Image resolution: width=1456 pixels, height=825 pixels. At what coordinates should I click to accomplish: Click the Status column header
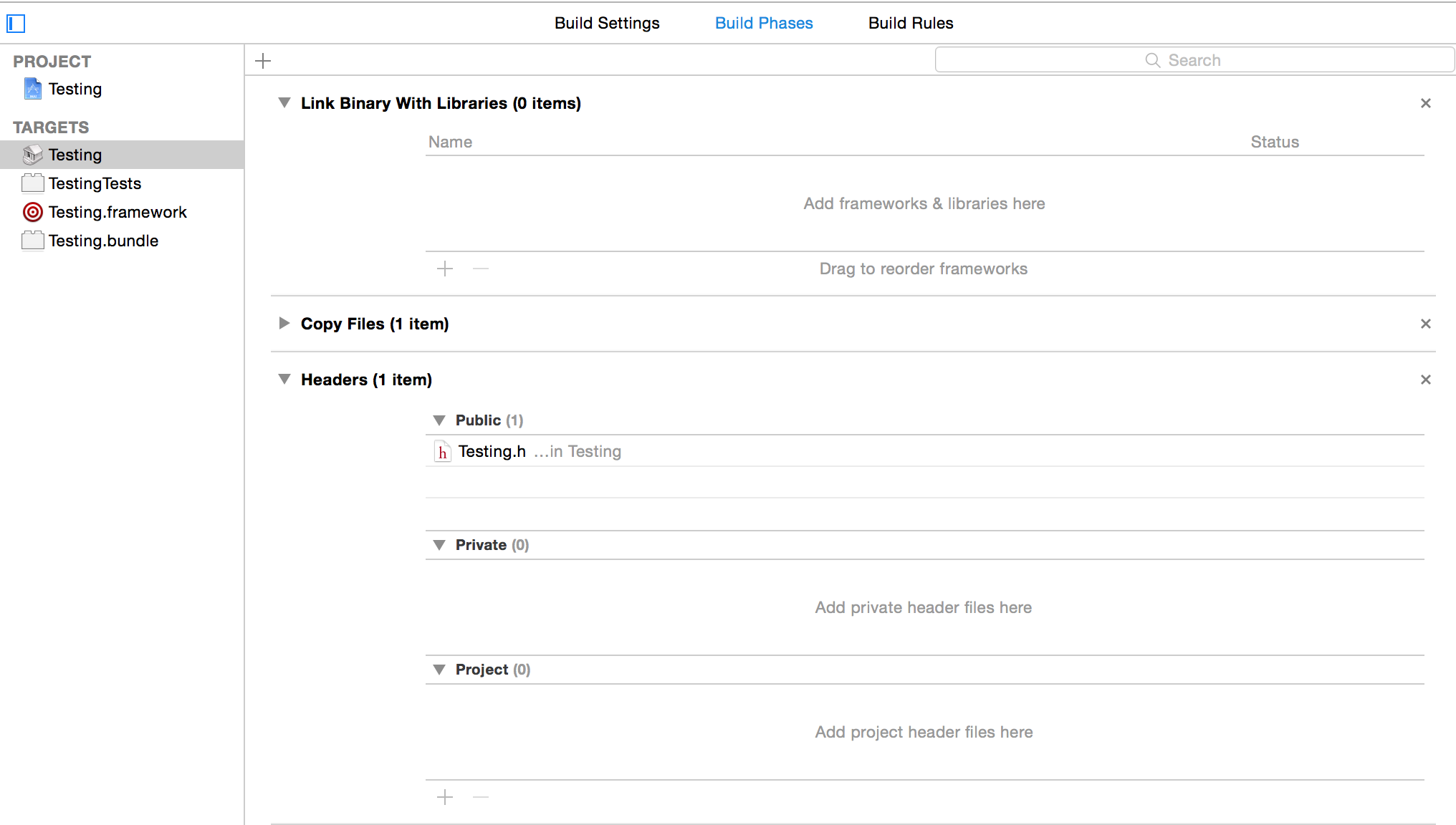coord(1275,142)
